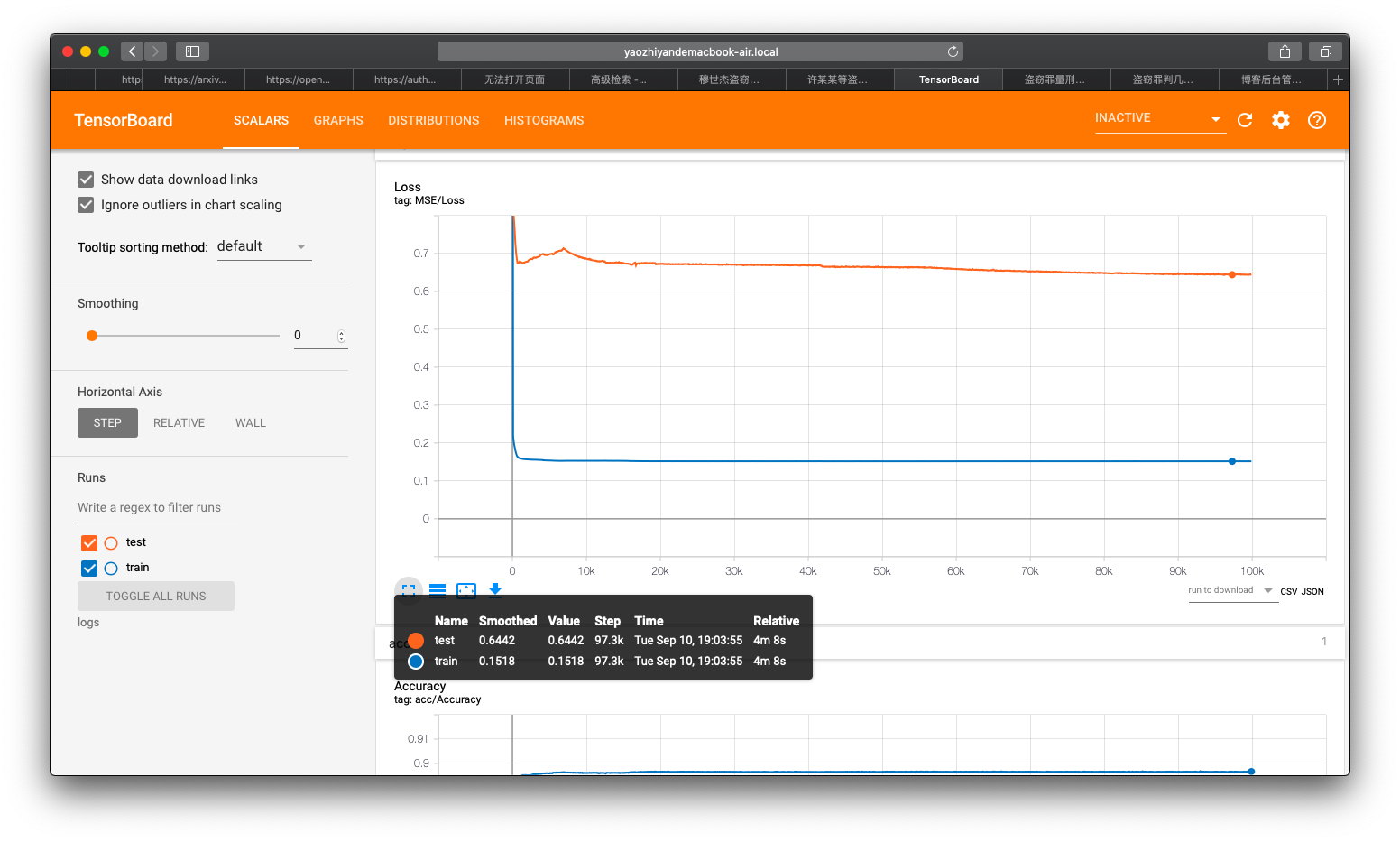Select the TensorBoard browser tab
Viewport: 1400px width, 842px height.
pos(949,79)
